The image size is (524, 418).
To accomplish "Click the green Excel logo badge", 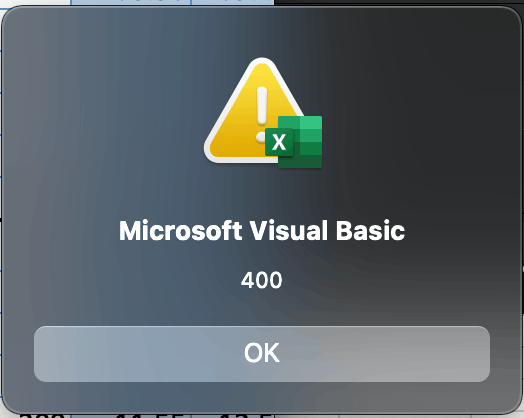I will (x=293, y=142).
